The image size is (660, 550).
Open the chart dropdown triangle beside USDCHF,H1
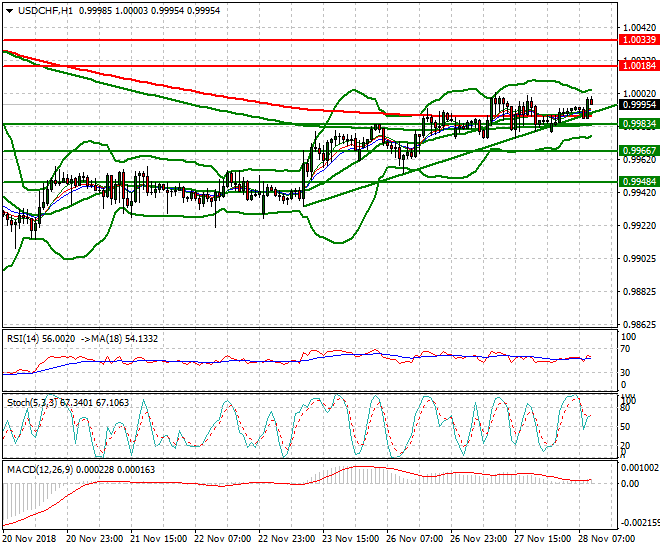coord(10,11)
